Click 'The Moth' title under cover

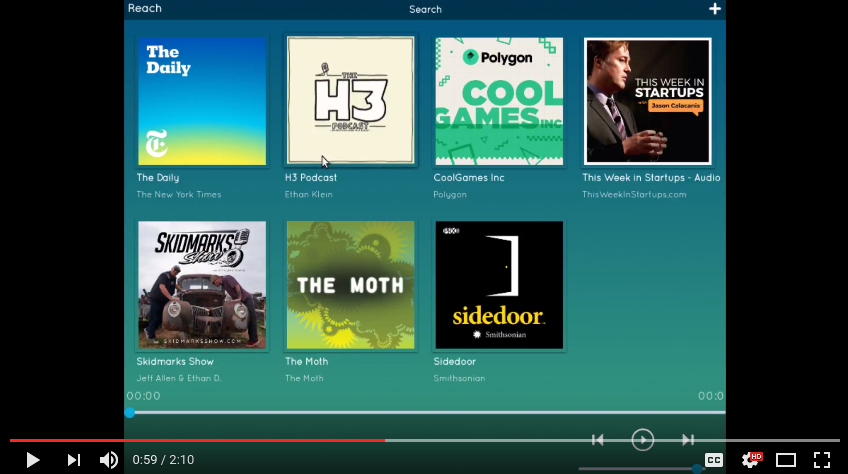306,361
